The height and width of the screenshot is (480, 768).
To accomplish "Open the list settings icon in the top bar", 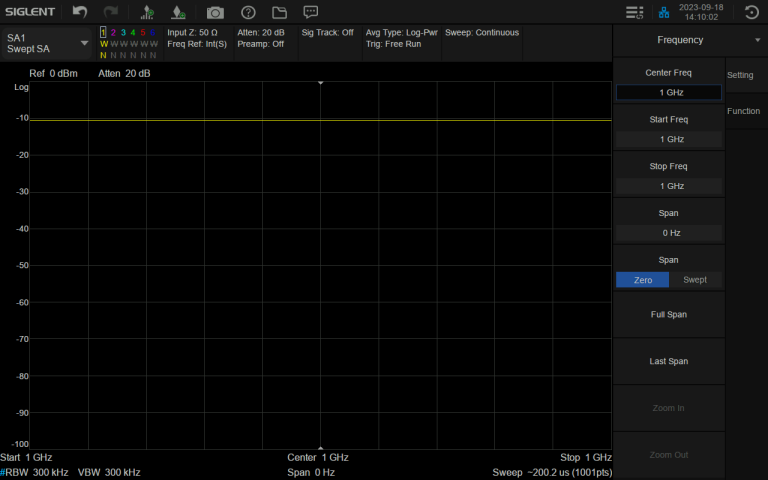I will point(634,12).
